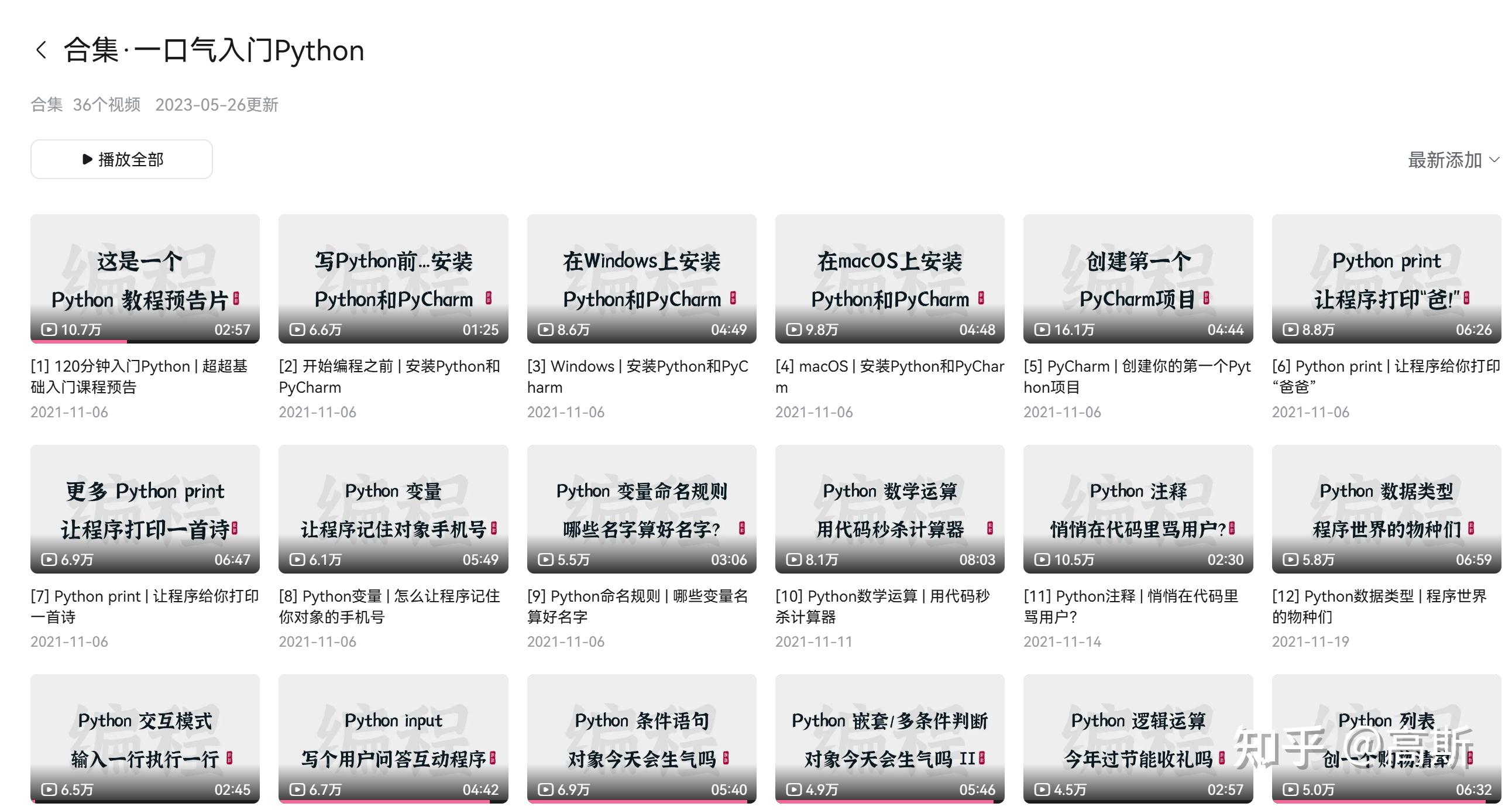
Task: Open thumbnail "悄悄在代码里骂用户?"
Action: (1138, 509)
